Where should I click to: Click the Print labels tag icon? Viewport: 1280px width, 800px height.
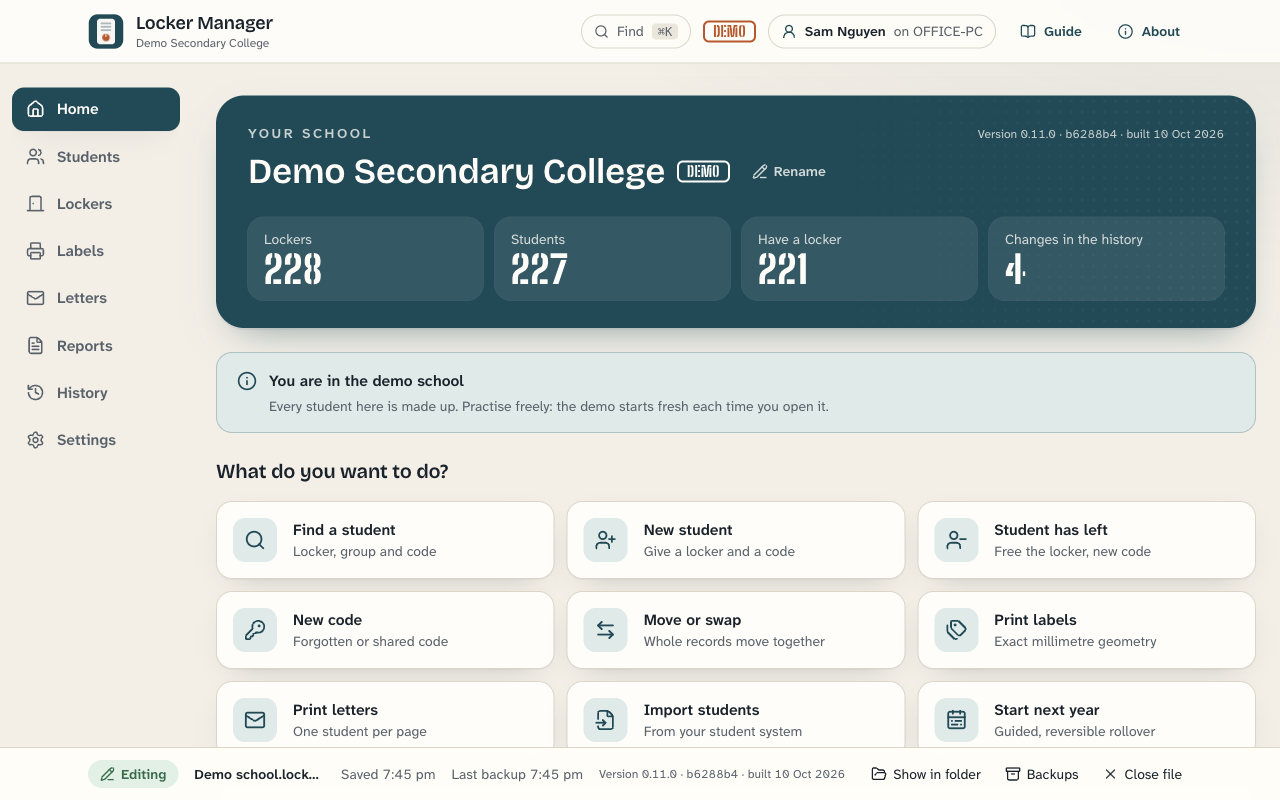957,630
